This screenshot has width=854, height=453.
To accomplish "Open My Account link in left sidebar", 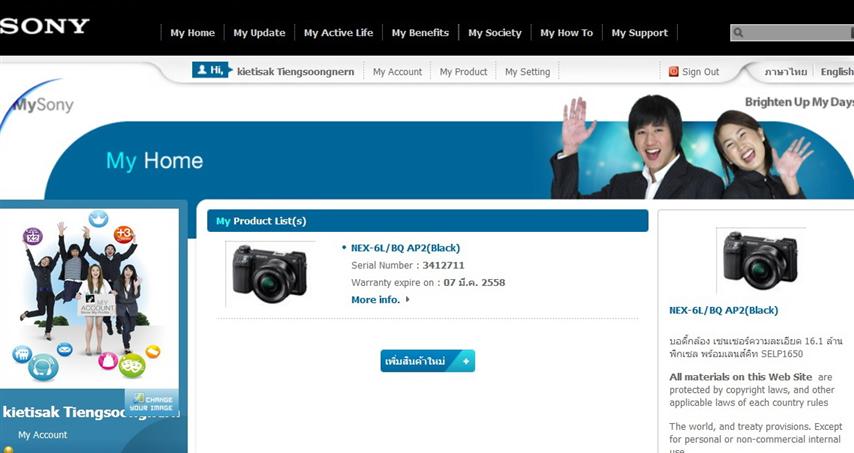I will 42,435.
